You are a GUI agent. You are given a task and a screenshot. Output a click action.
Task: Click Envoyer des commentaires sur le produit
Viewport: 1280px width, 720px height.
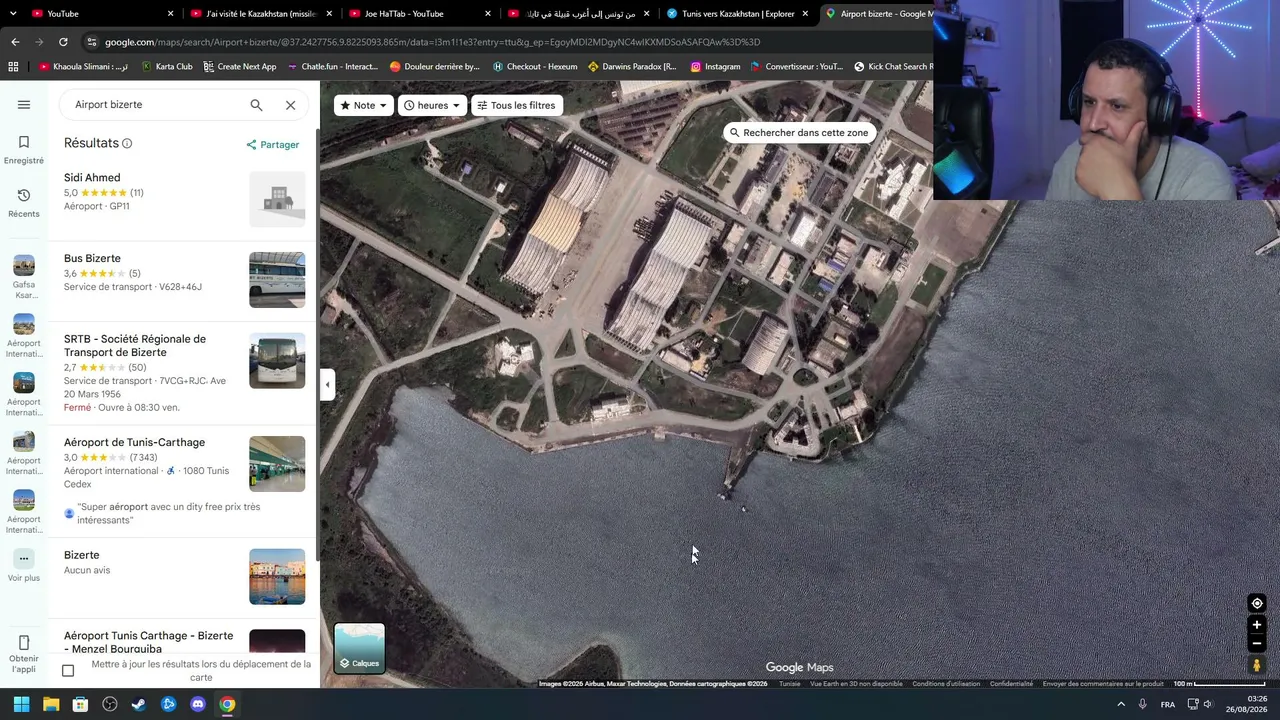tap(1103, 684)
